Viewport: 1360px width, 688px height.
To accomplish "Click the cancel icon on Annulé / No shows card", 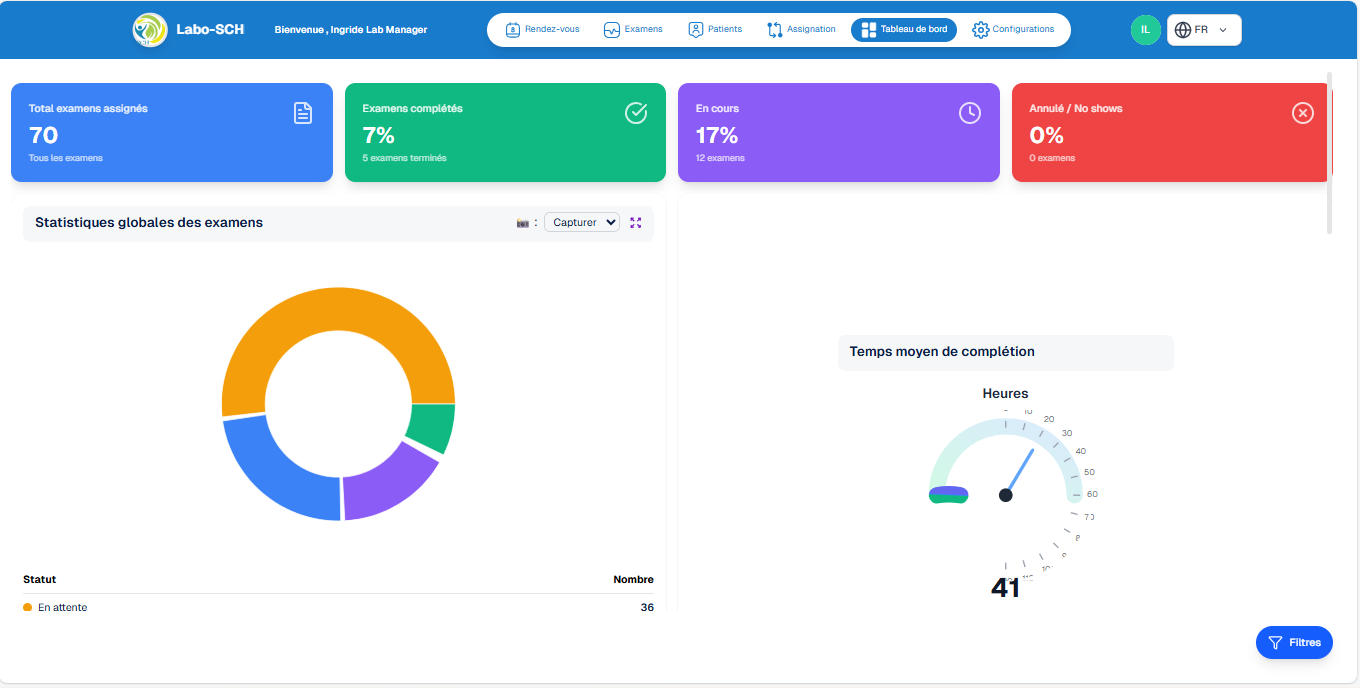I will 1303,113.
